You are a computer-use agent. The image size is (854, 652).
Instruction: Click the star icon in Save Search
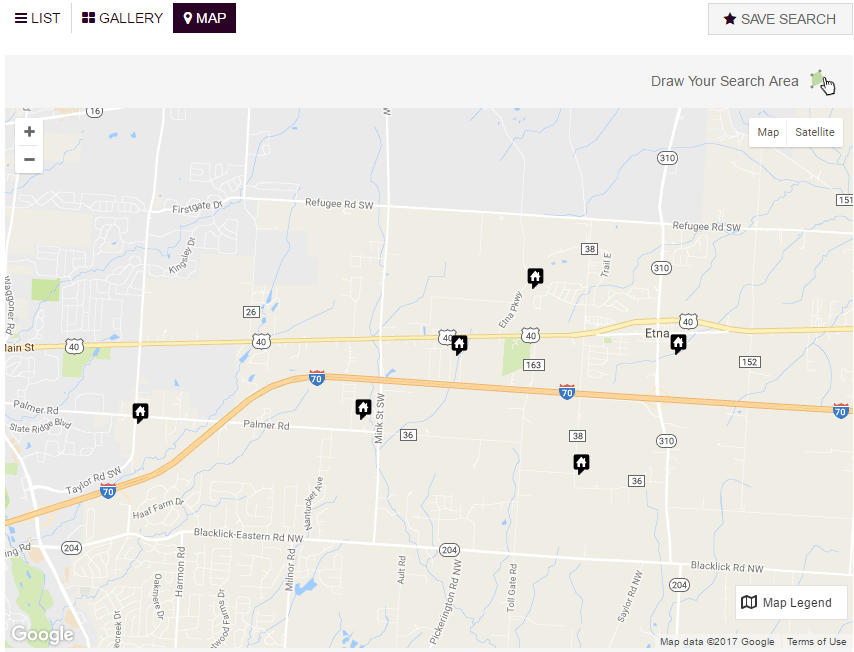coord(729,18)
